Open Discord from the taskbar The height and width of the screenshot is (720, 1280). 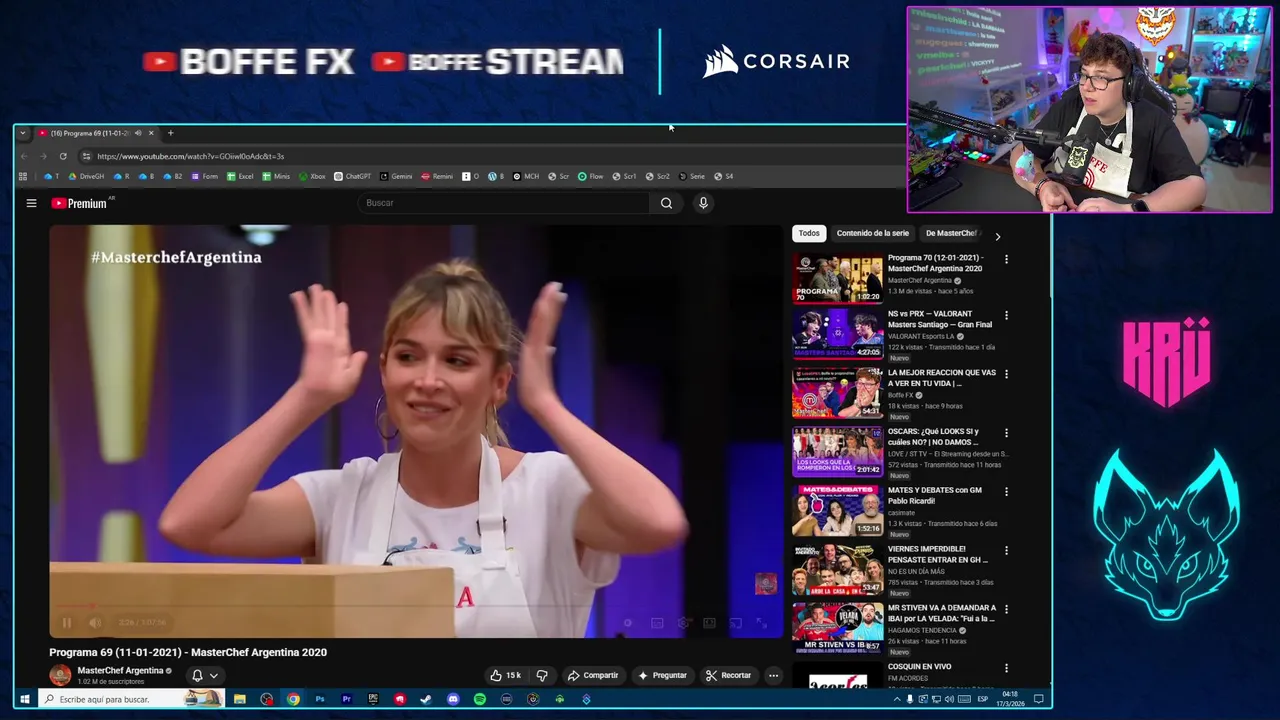pos(453,699)
